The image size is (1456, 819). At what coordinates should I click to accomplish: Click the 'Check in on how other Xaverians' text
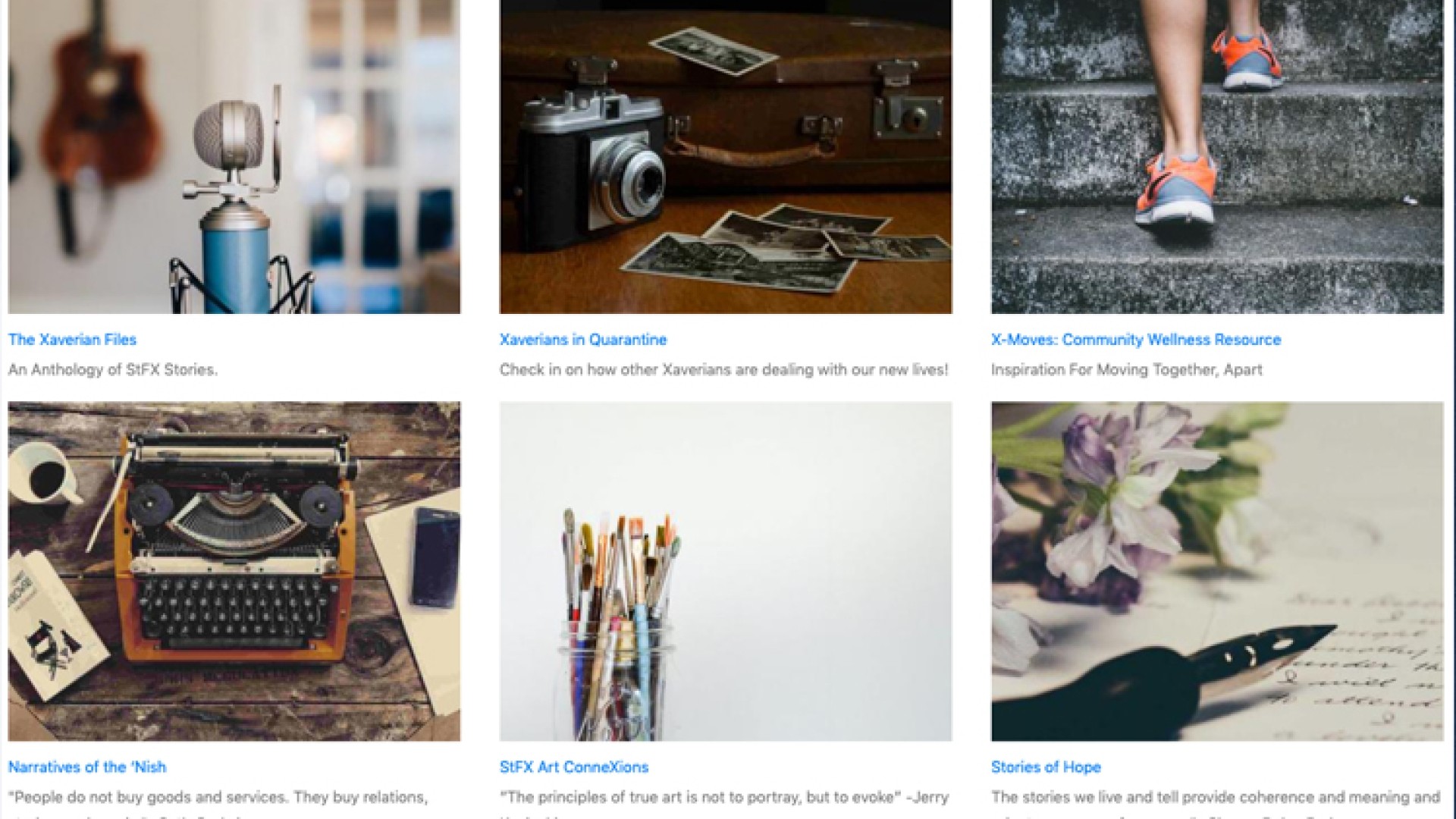tap(724, 370)
